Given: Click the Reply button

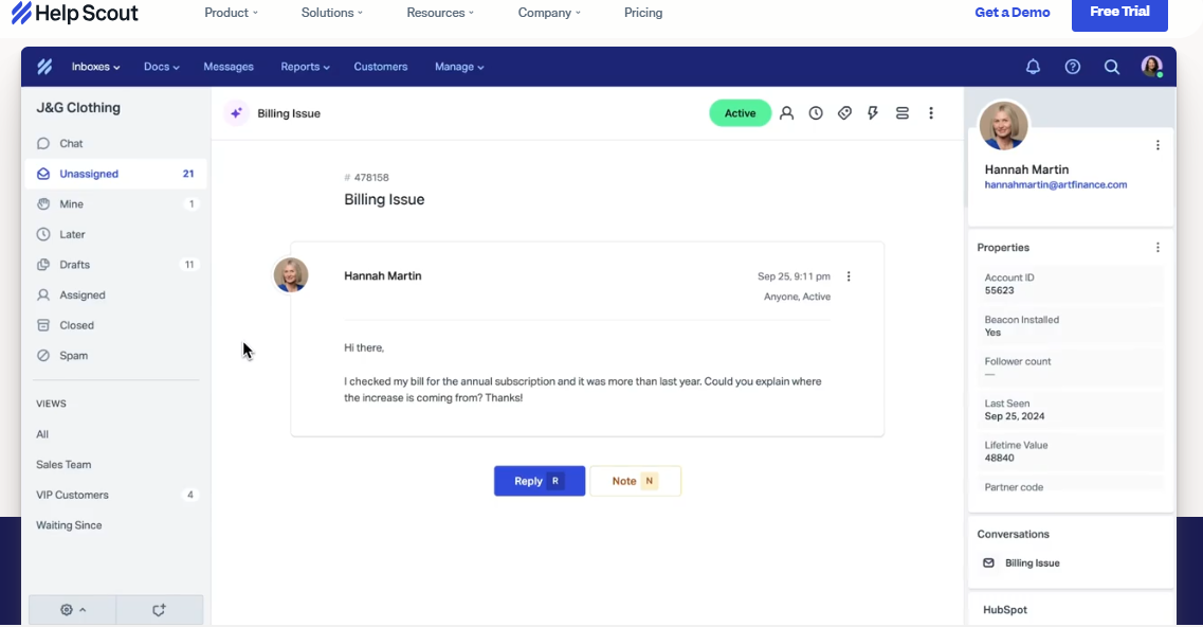Looking at the screenshot, I should coord(539,481).
